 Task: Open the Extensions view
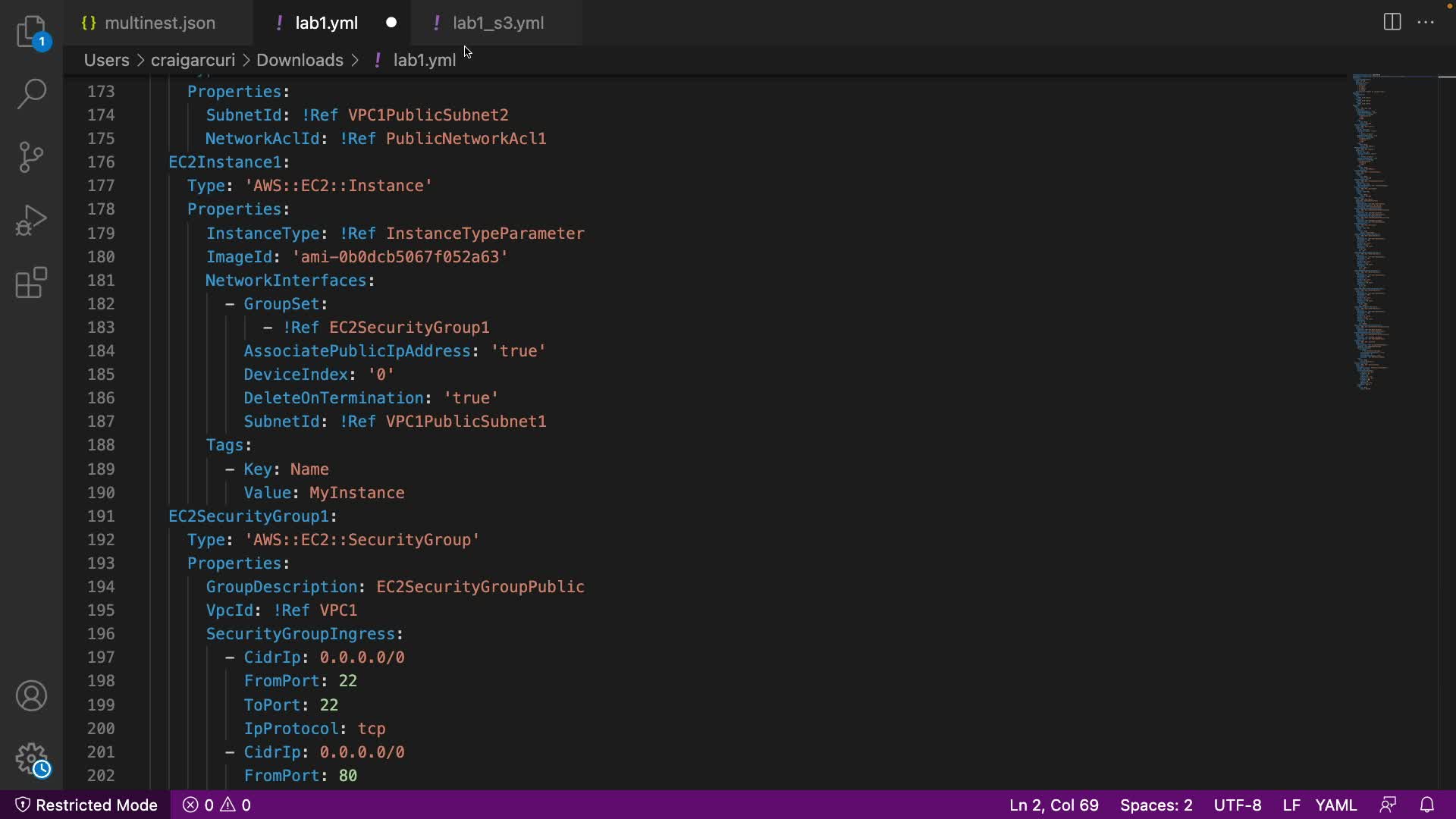point(31,283)
